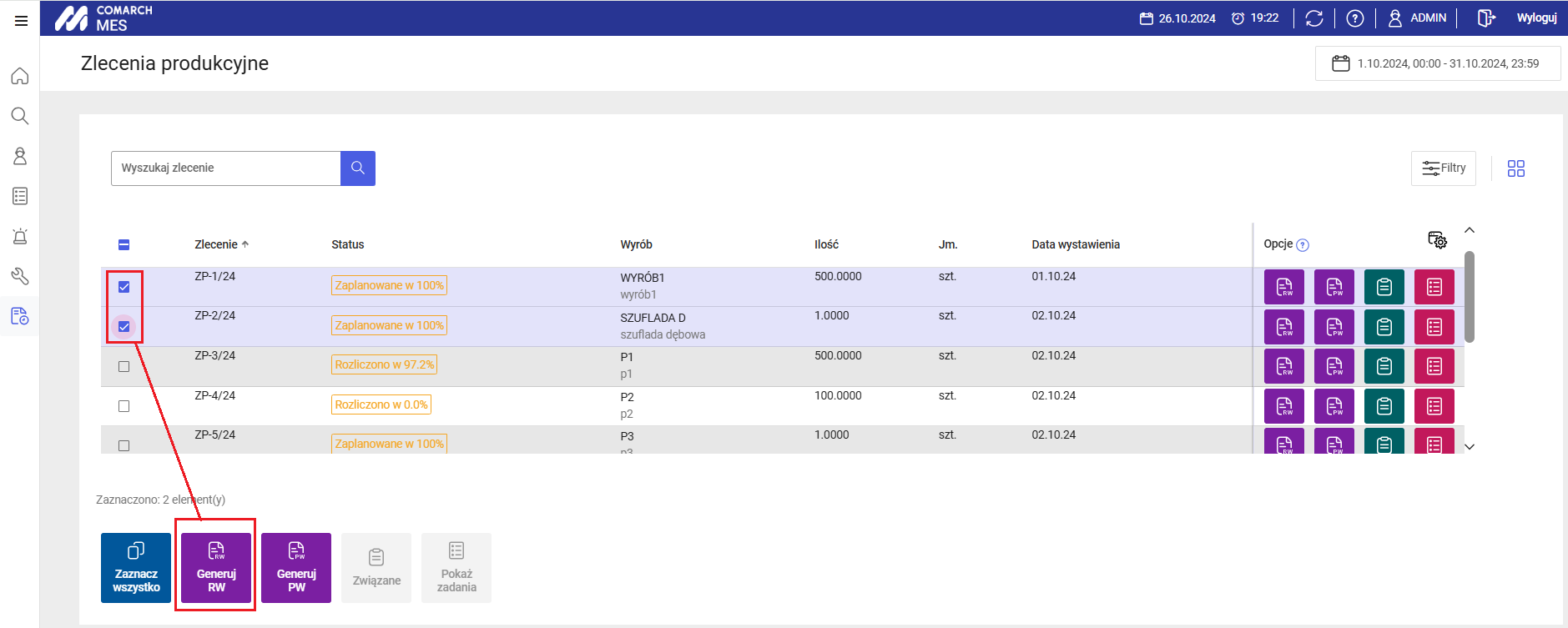This screenshot has width=1568, height=628.
Task: Check the ZP-3/24 checkbox
Action: click(x=124, y=367)
